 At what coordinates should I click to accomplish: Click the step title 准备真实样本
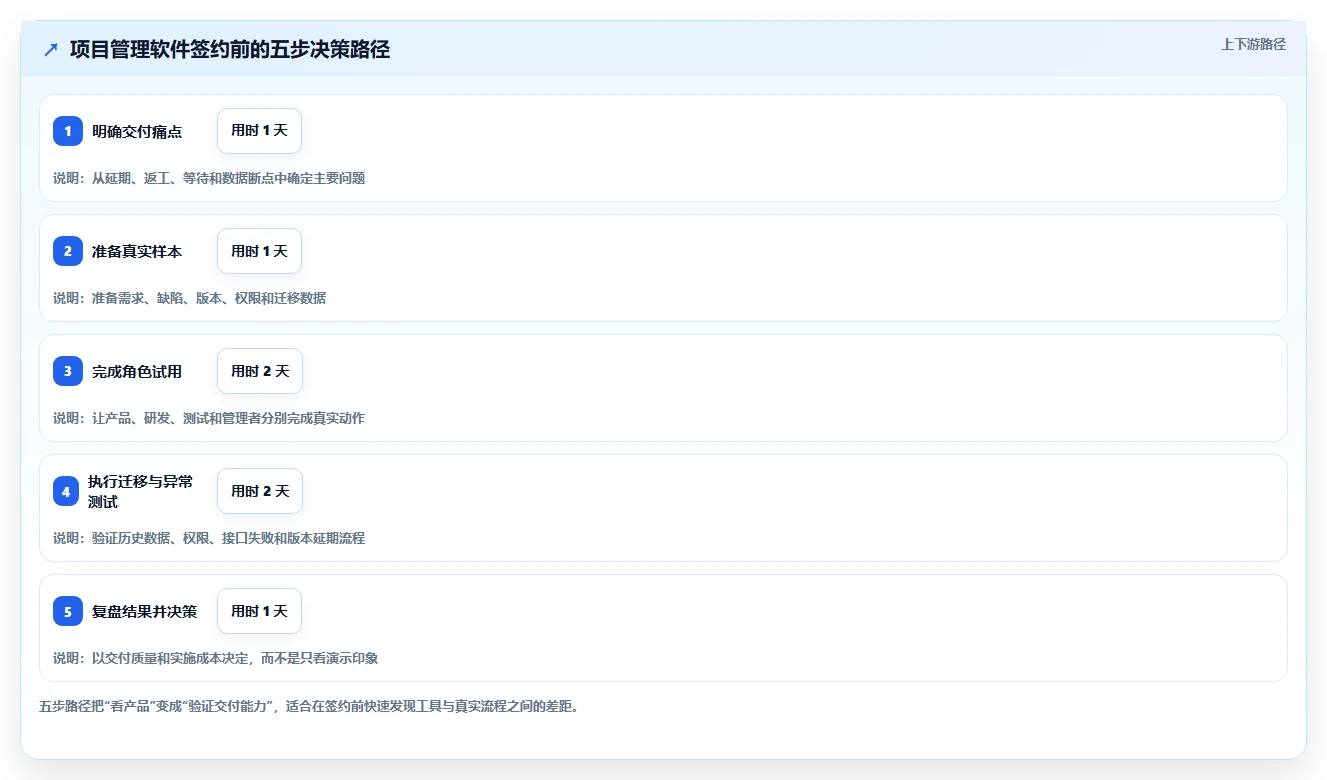(137, 251)
